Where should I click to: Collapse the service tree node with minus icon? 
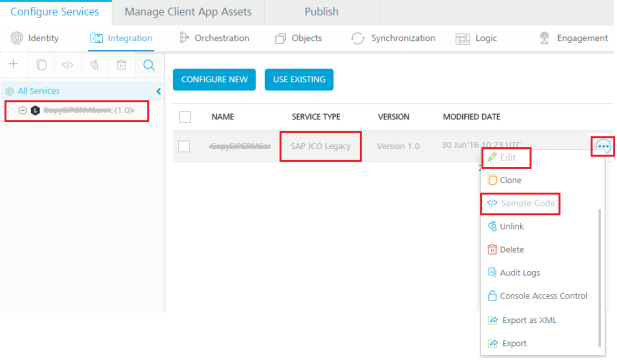[x=22, y=110]
